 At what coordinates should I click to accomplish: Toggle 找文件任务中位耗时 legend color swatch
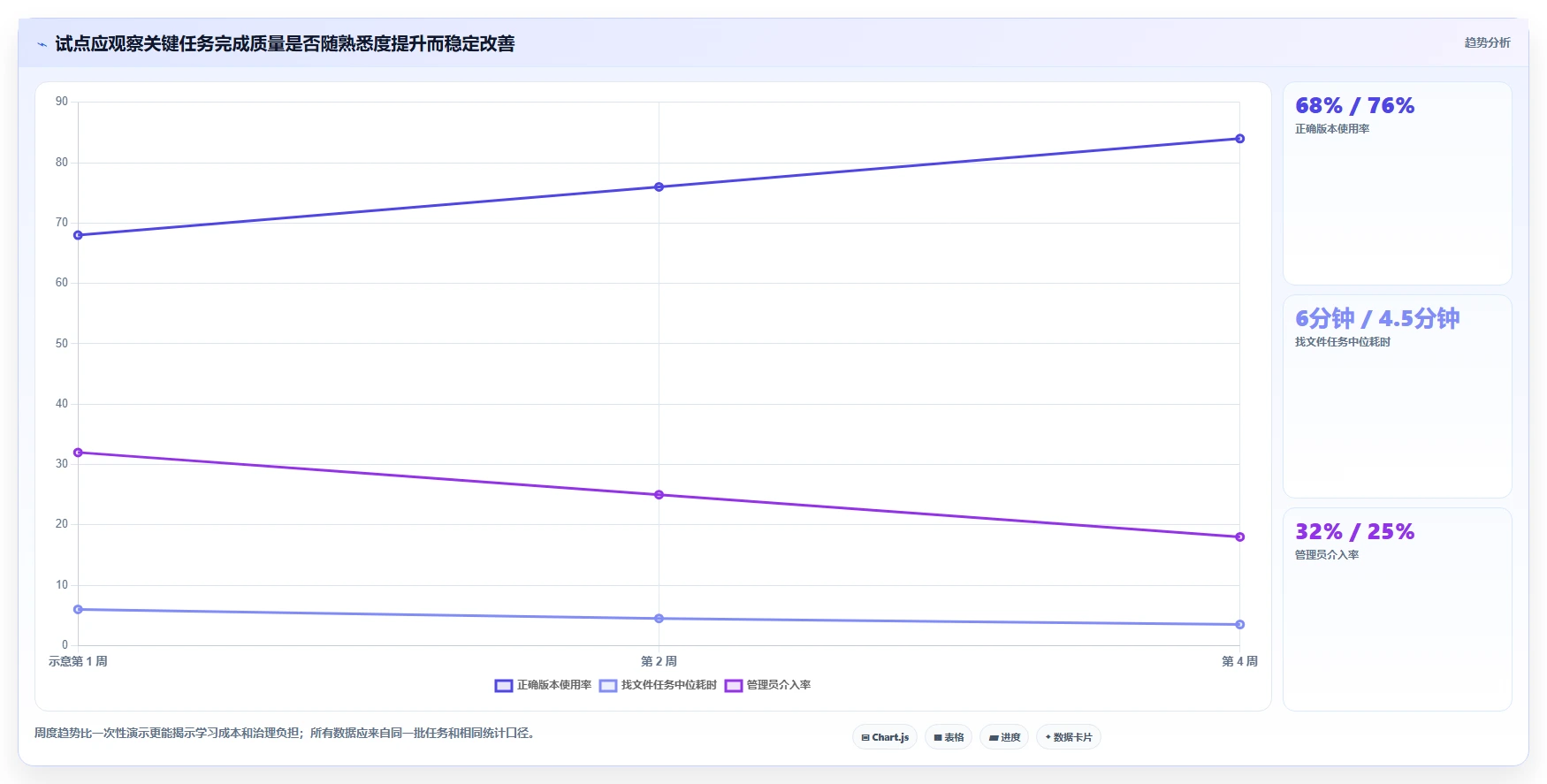[608, 686]
